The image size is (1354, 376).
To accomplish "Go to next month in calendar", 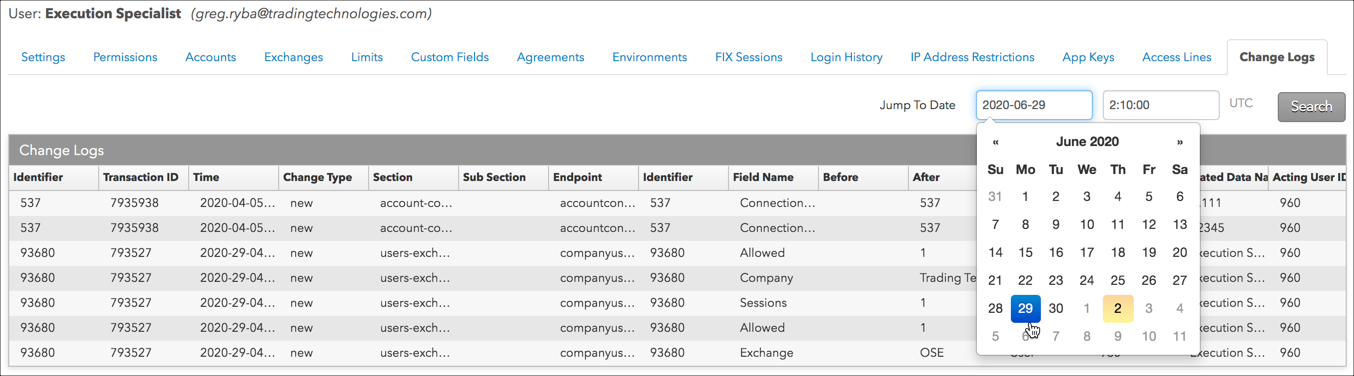I will (1180, 142).
